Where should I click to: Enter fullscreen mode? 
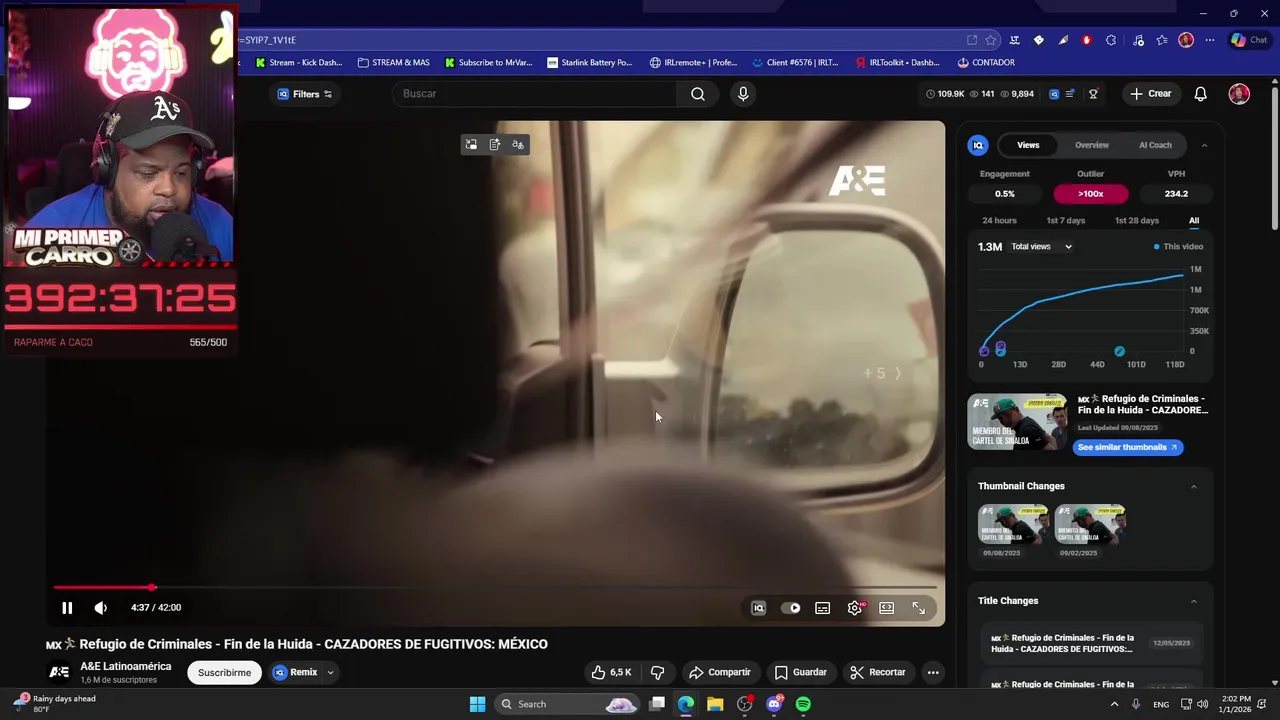coord(919,608)
